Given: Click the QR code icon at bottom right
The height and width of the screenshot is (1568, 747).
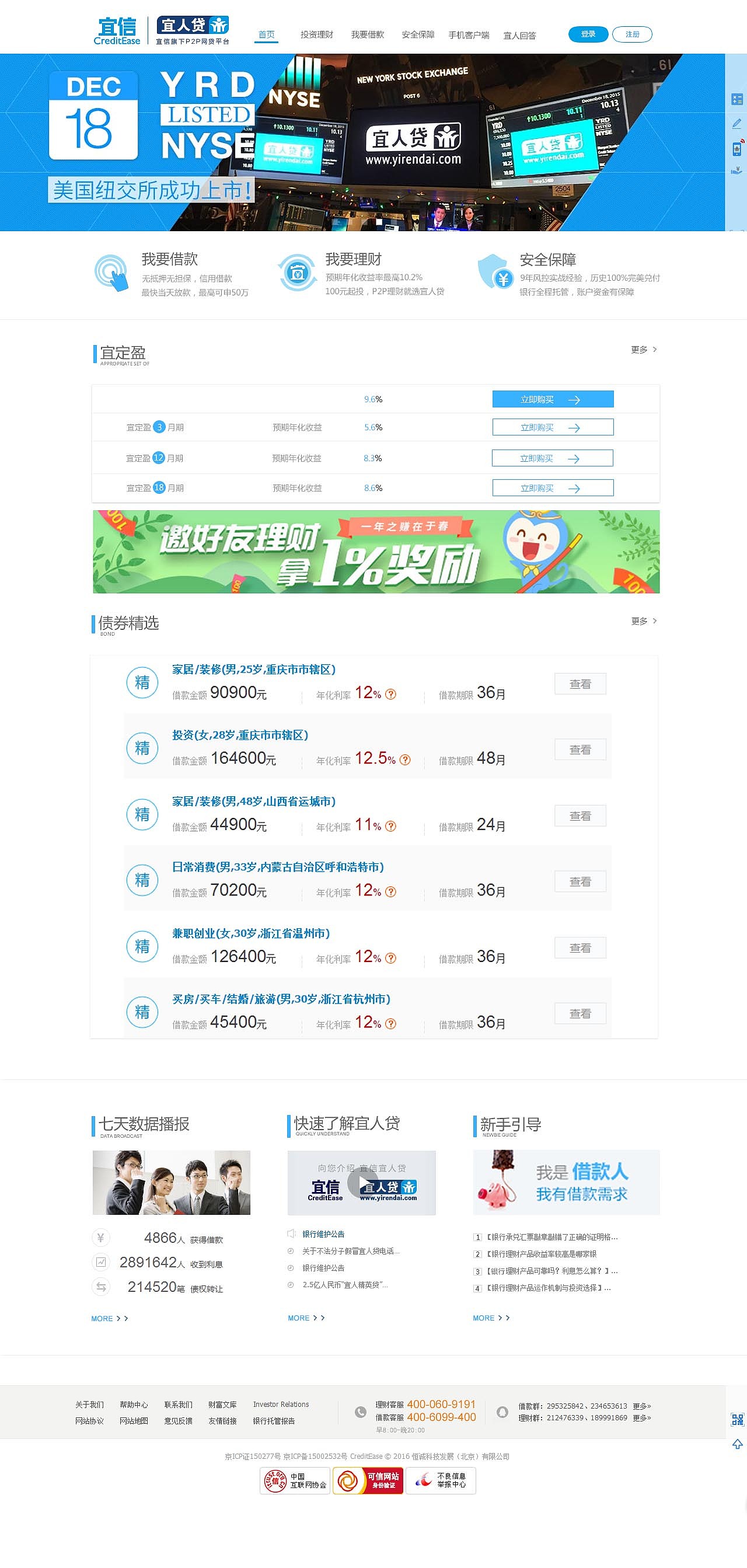Looking at the screenshot, I should [x=737, y=1420].
